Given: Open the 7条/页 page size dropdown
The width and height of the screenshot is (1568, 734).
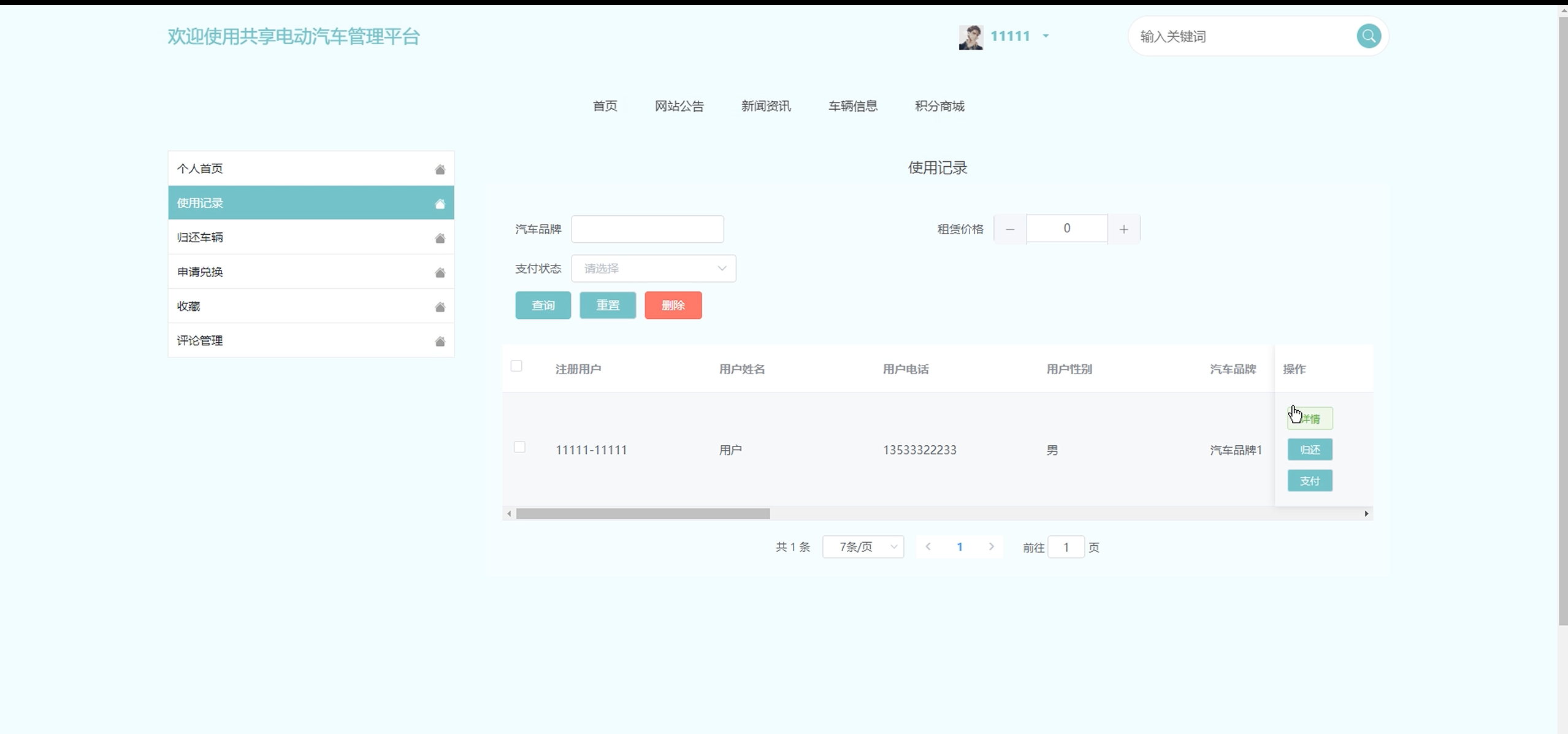Looking at the screenshot, I should [x=863, y=547].
